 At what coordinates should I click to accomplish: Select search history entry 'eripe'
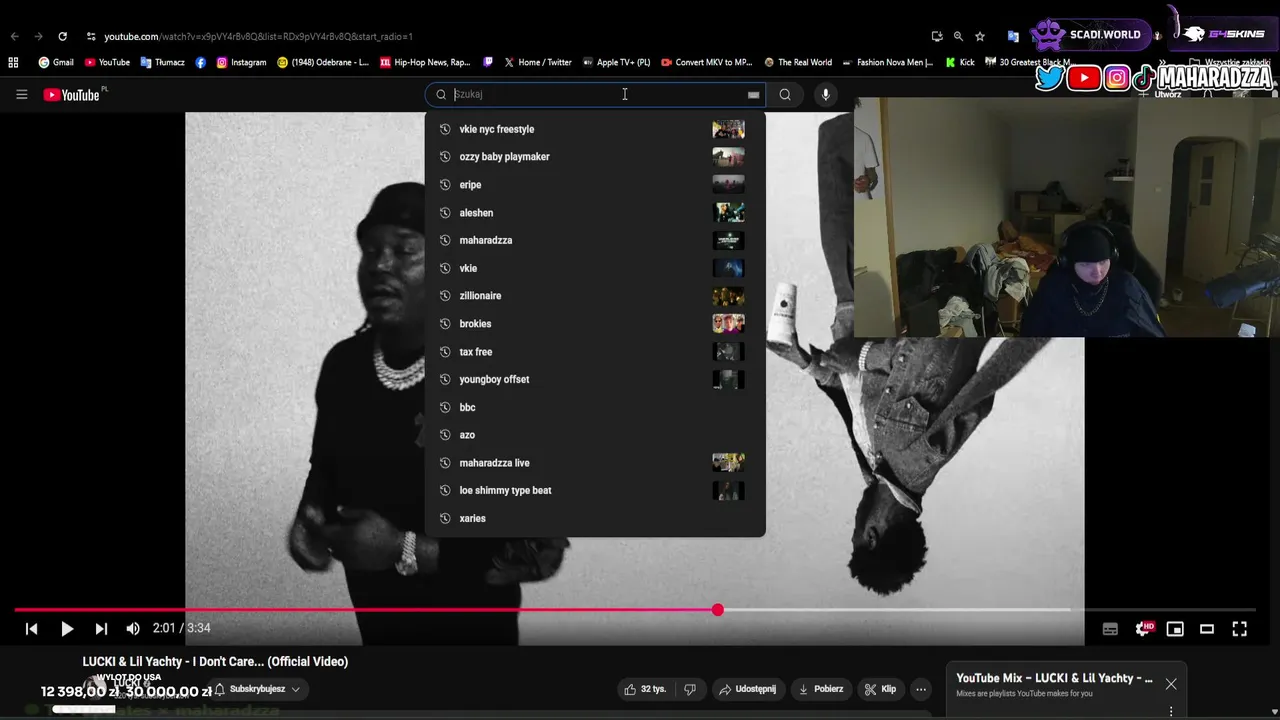point(595,185)
